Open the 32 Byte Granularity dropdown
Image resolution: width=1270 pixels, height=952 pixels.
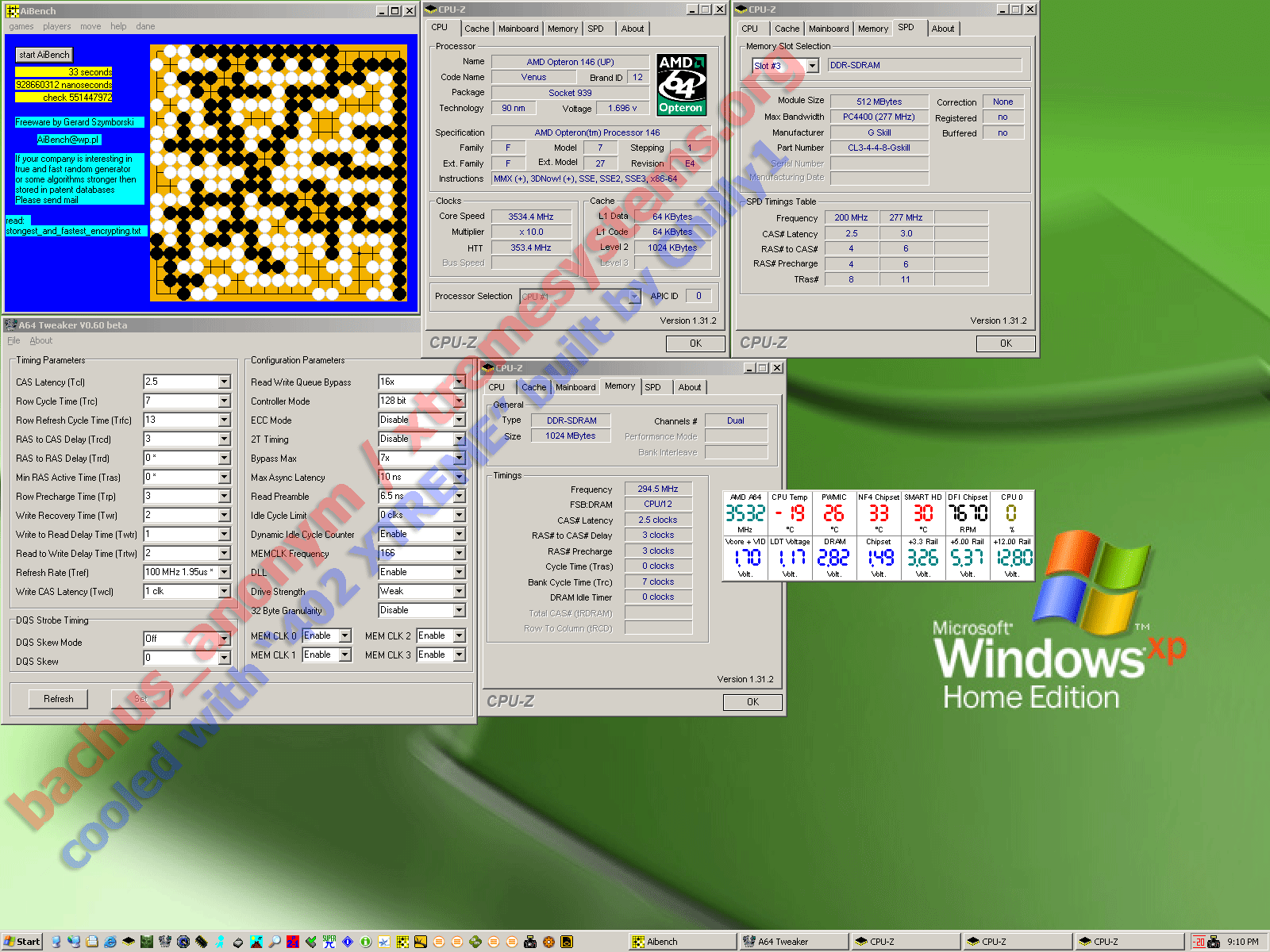[x=460, y=611]
